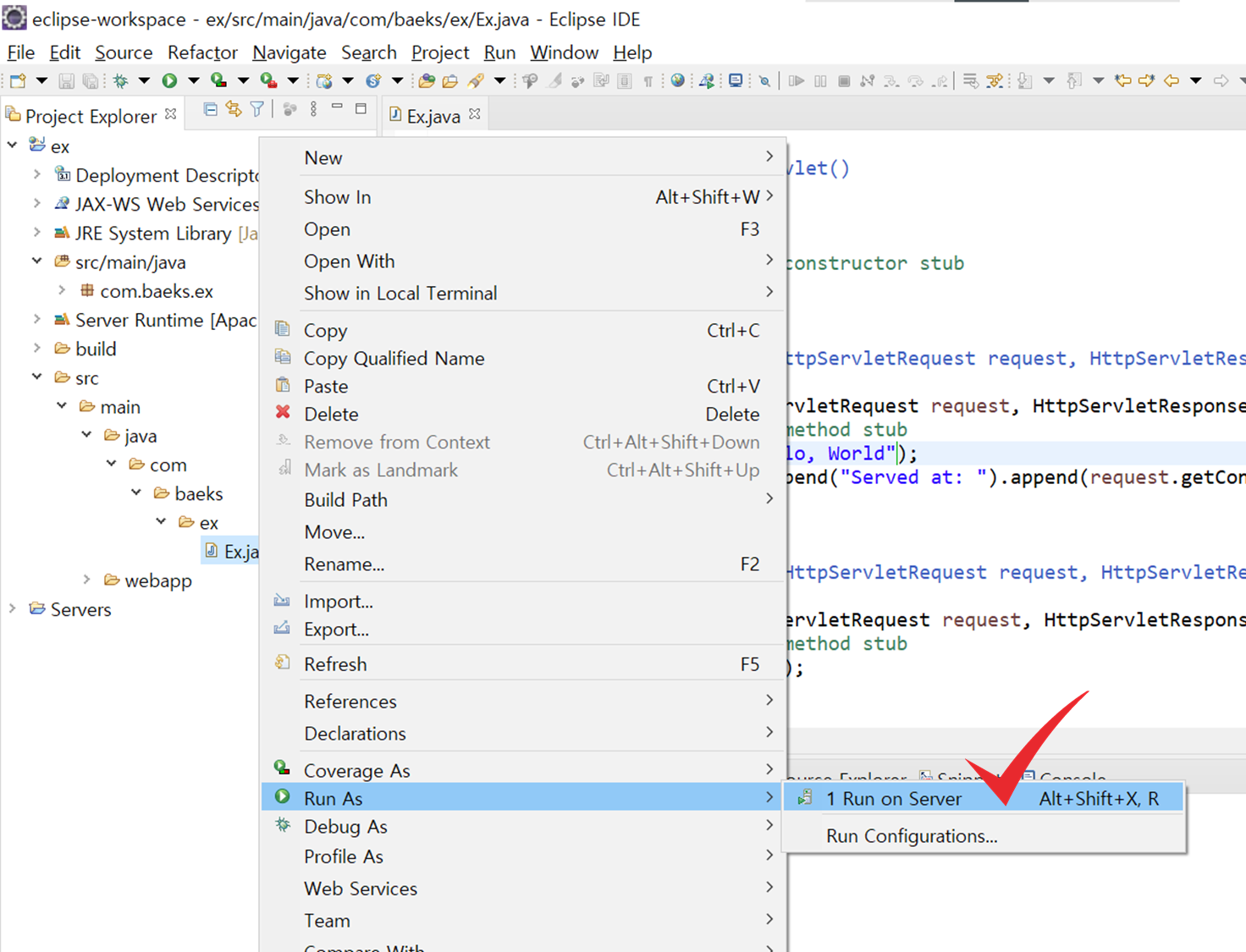Open the Navigate menu
Image resolution: width=1246 pixels, height=952 pixels.
tap(289, 52)
